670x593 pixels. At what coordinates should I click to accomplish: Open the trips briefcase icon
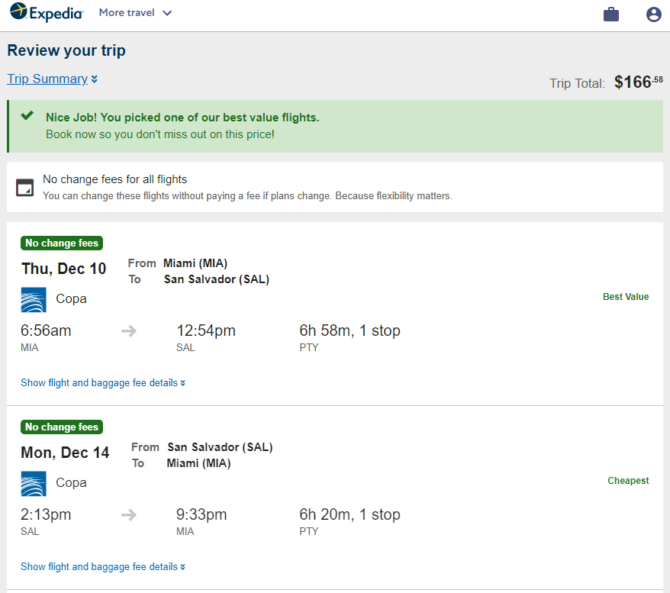point(611,14)
